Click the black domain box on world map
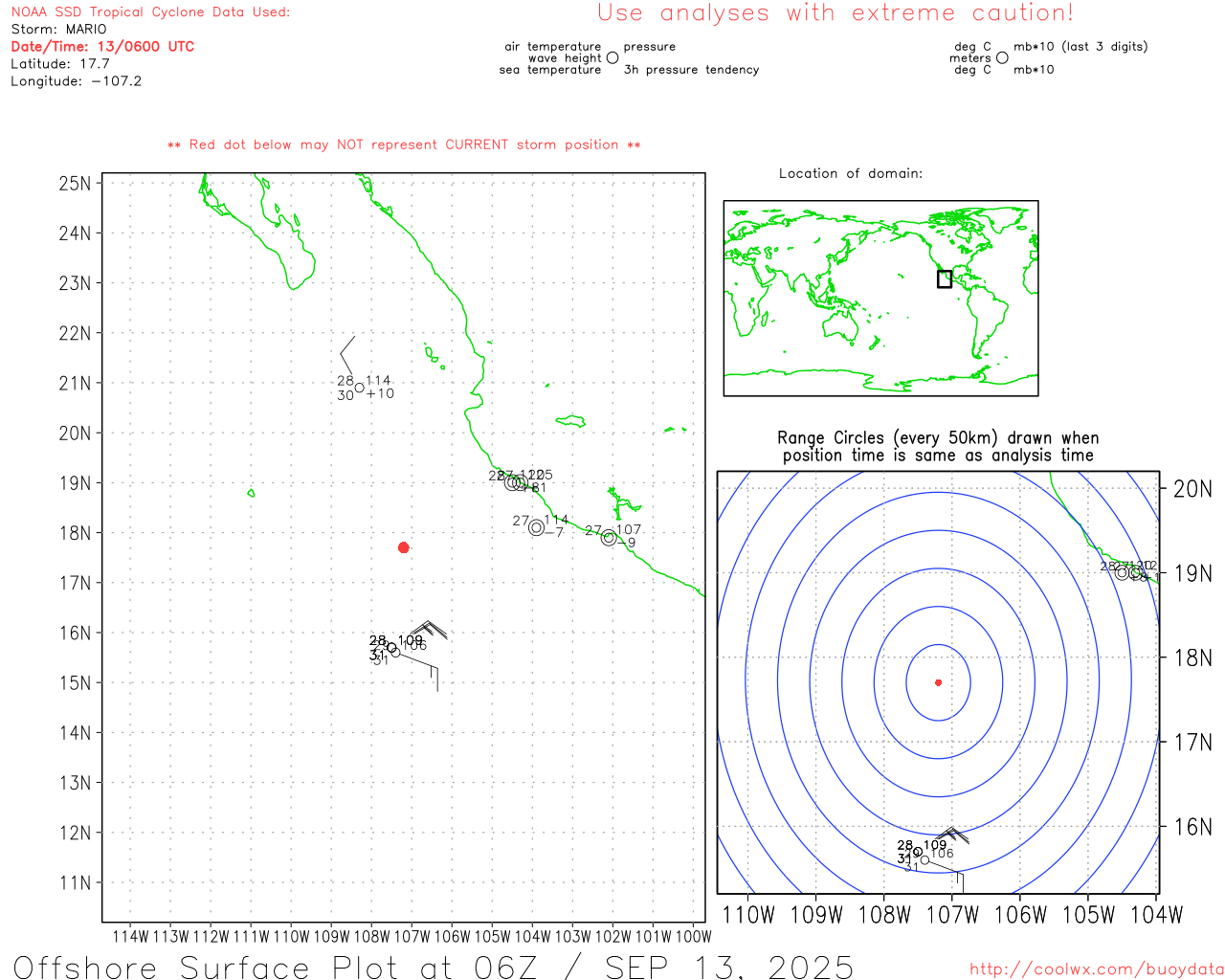Image resolution: width=1225 pixels, height=980 pixels. pyautogui.click(x=945, y=278)
